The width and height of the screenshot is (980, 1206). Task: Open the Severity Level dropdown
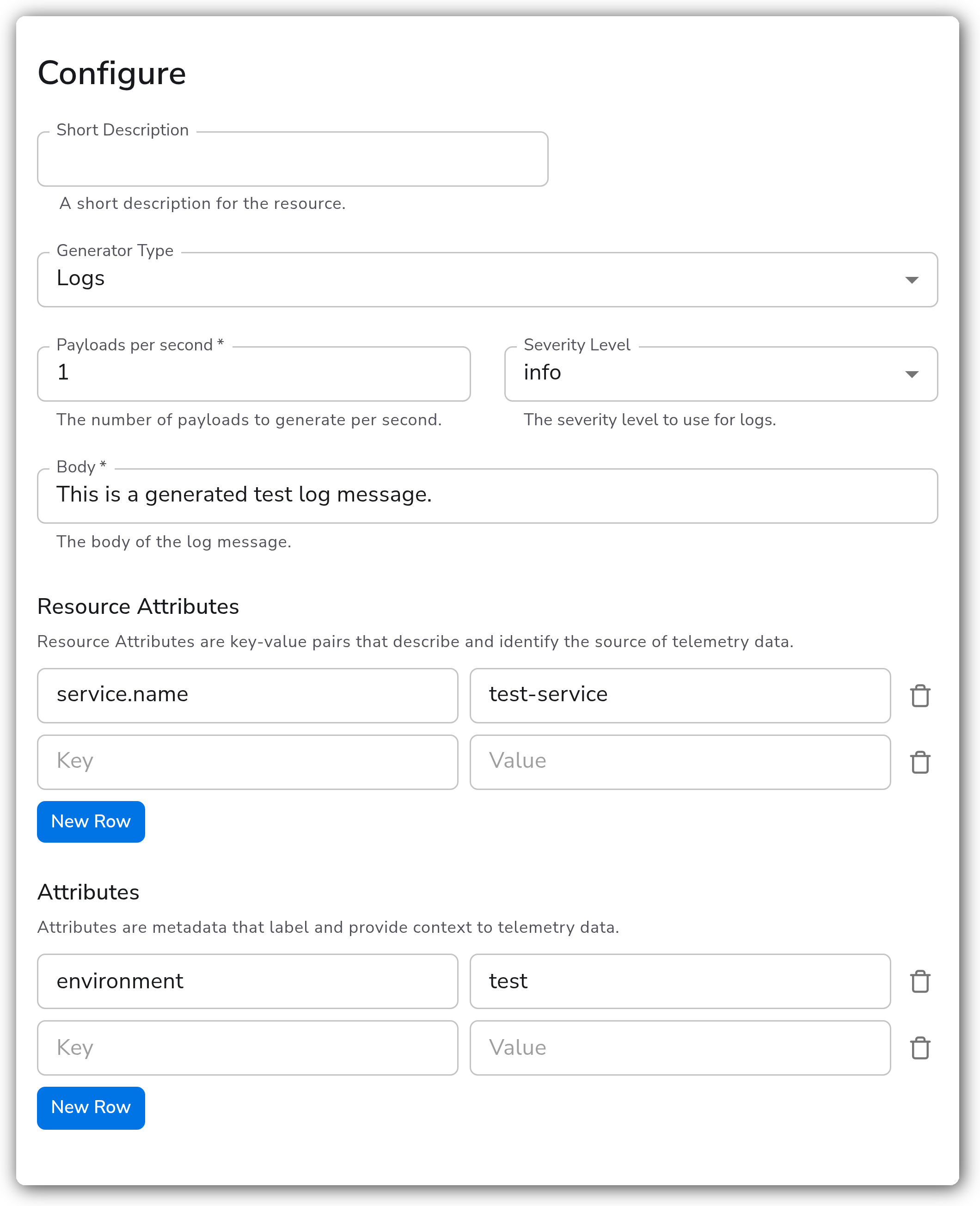tap(721, 373)
